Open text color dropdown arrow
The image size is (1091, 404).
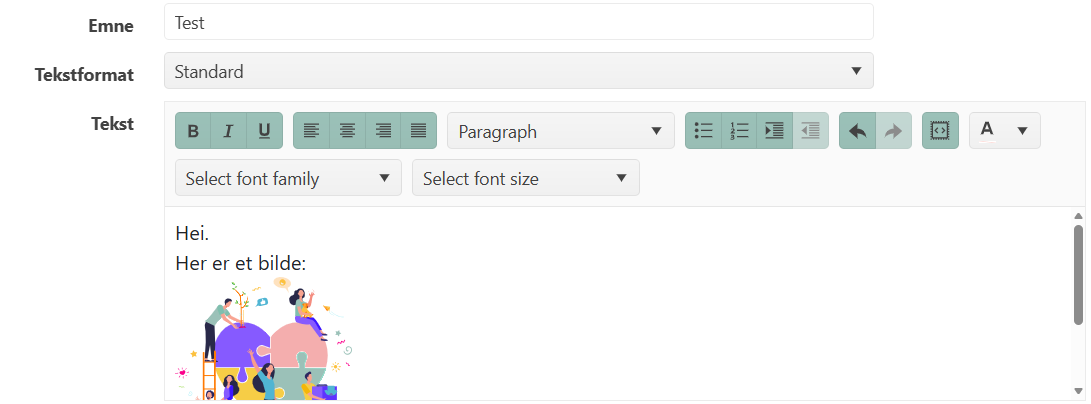pos(1022,131)
